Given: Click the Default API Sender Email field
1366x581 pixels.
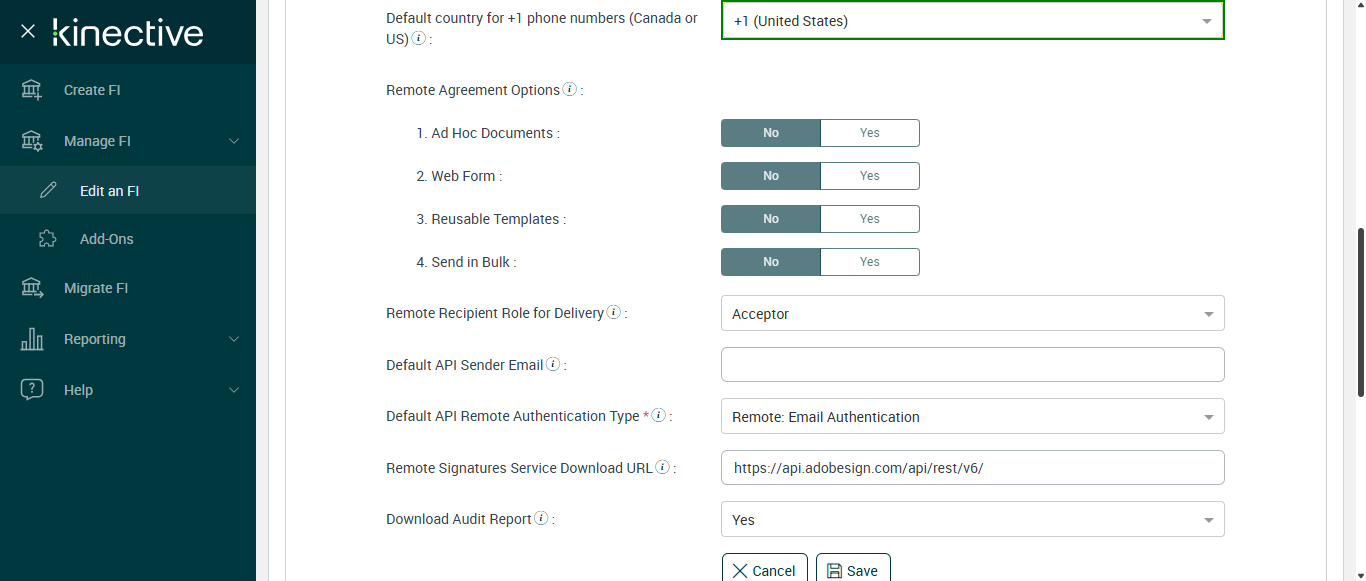Looking at the screenshot, I should click(972, 365).
